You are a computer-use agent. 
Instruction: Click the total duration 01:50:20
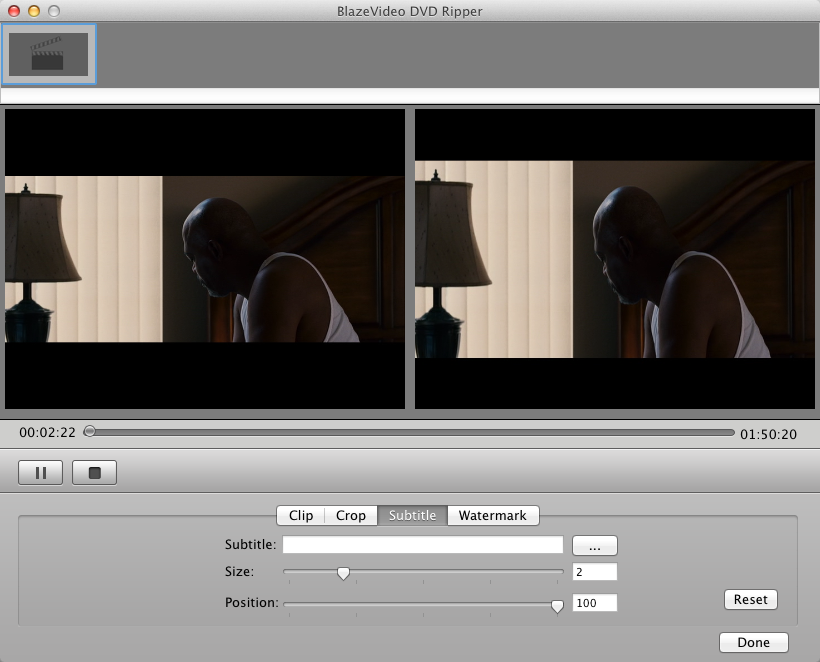768,434
